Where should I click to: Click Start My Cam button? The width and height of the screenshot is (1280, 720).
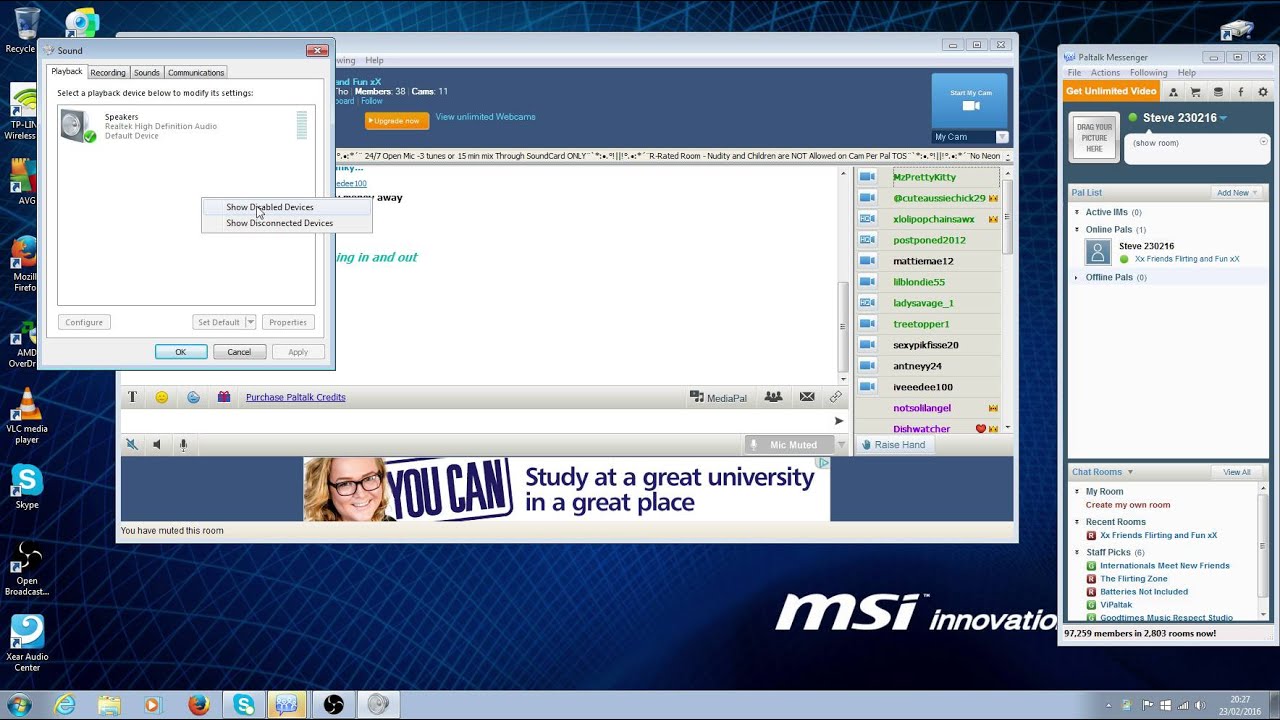pyautogui.click(x=971, y=100)
